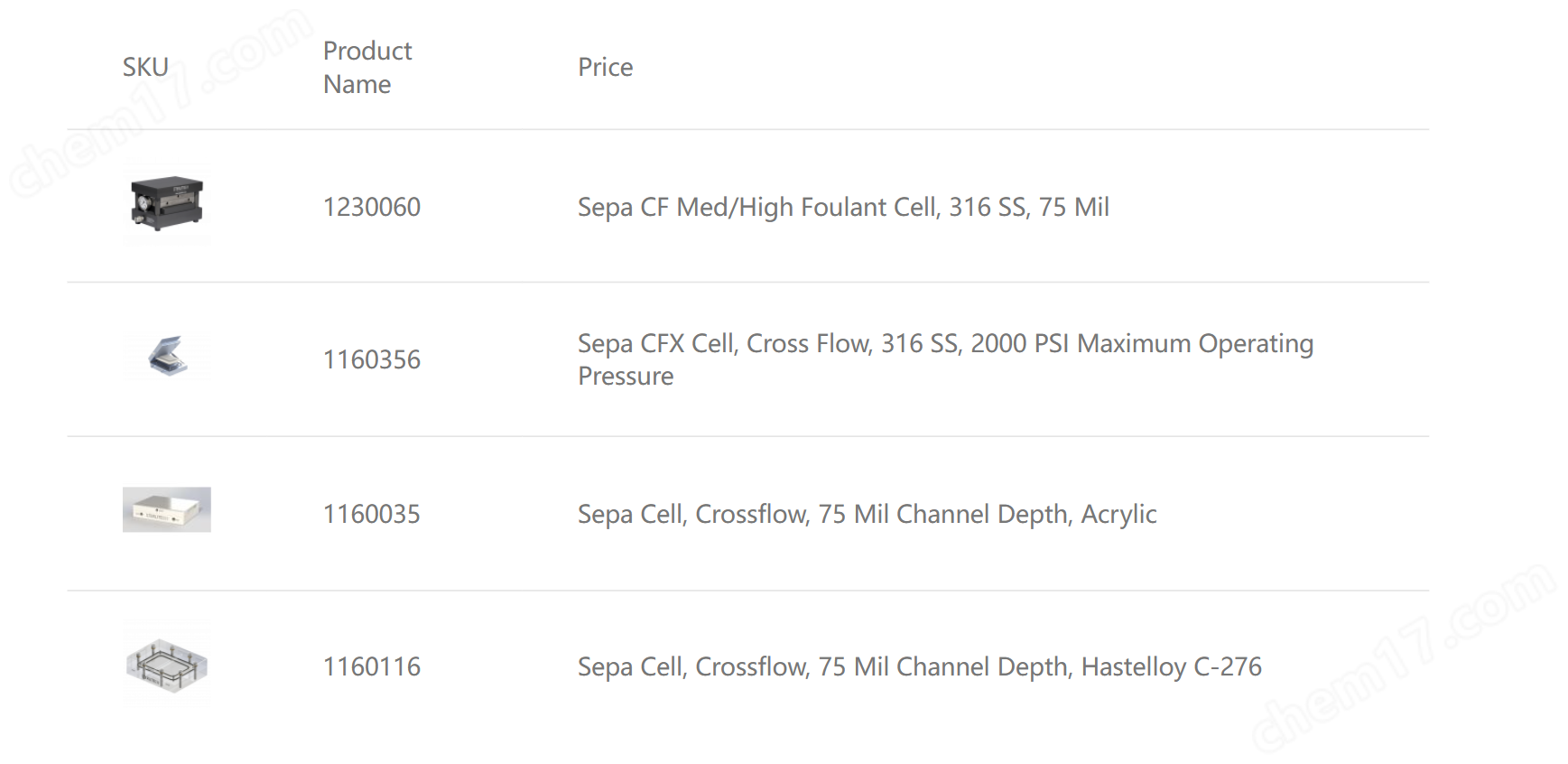Select product number 1160116

[x=372, y=666]
